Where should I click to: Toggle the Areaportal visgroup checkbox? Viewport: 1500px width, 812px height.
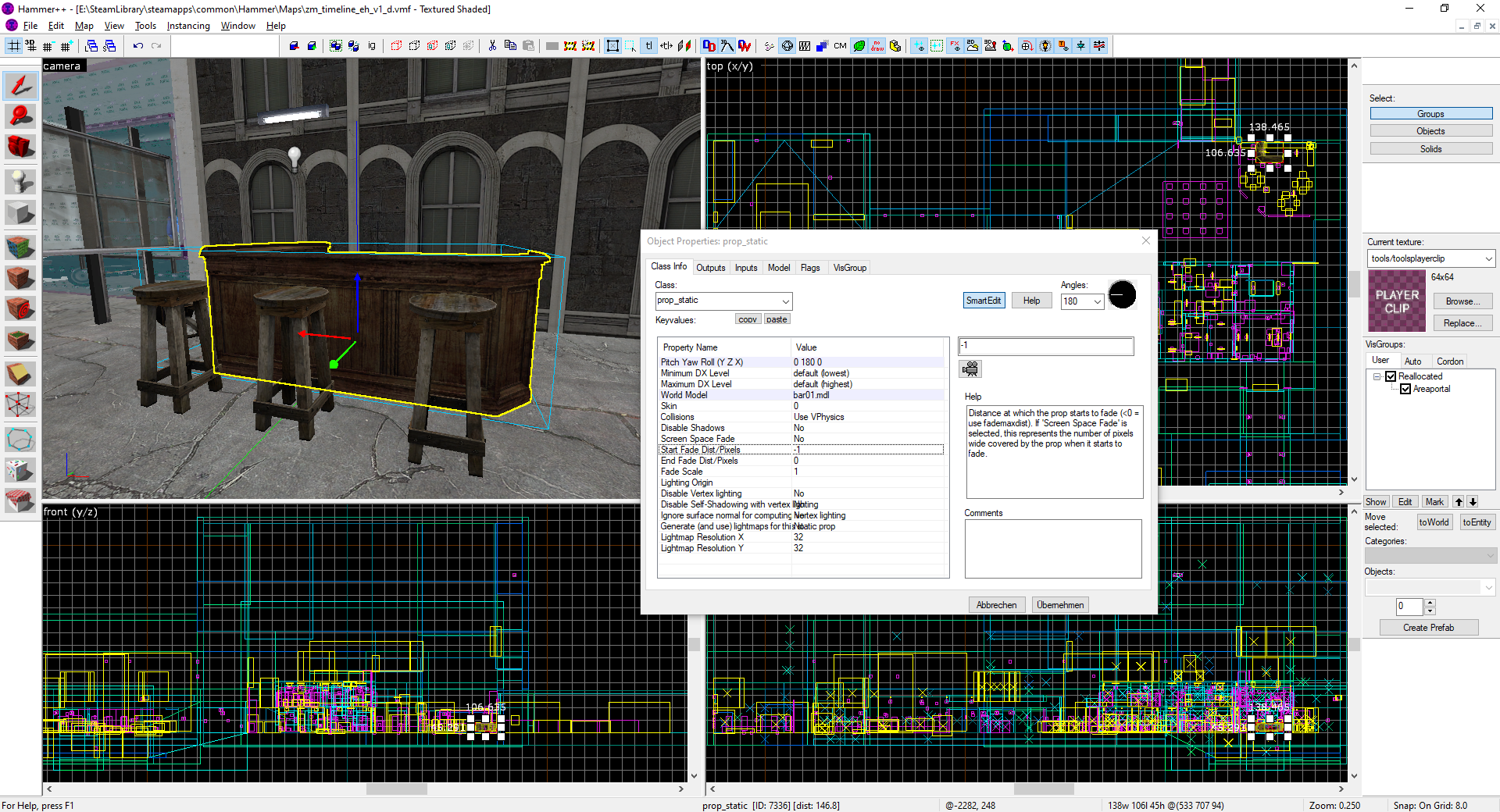[1405, 389]
